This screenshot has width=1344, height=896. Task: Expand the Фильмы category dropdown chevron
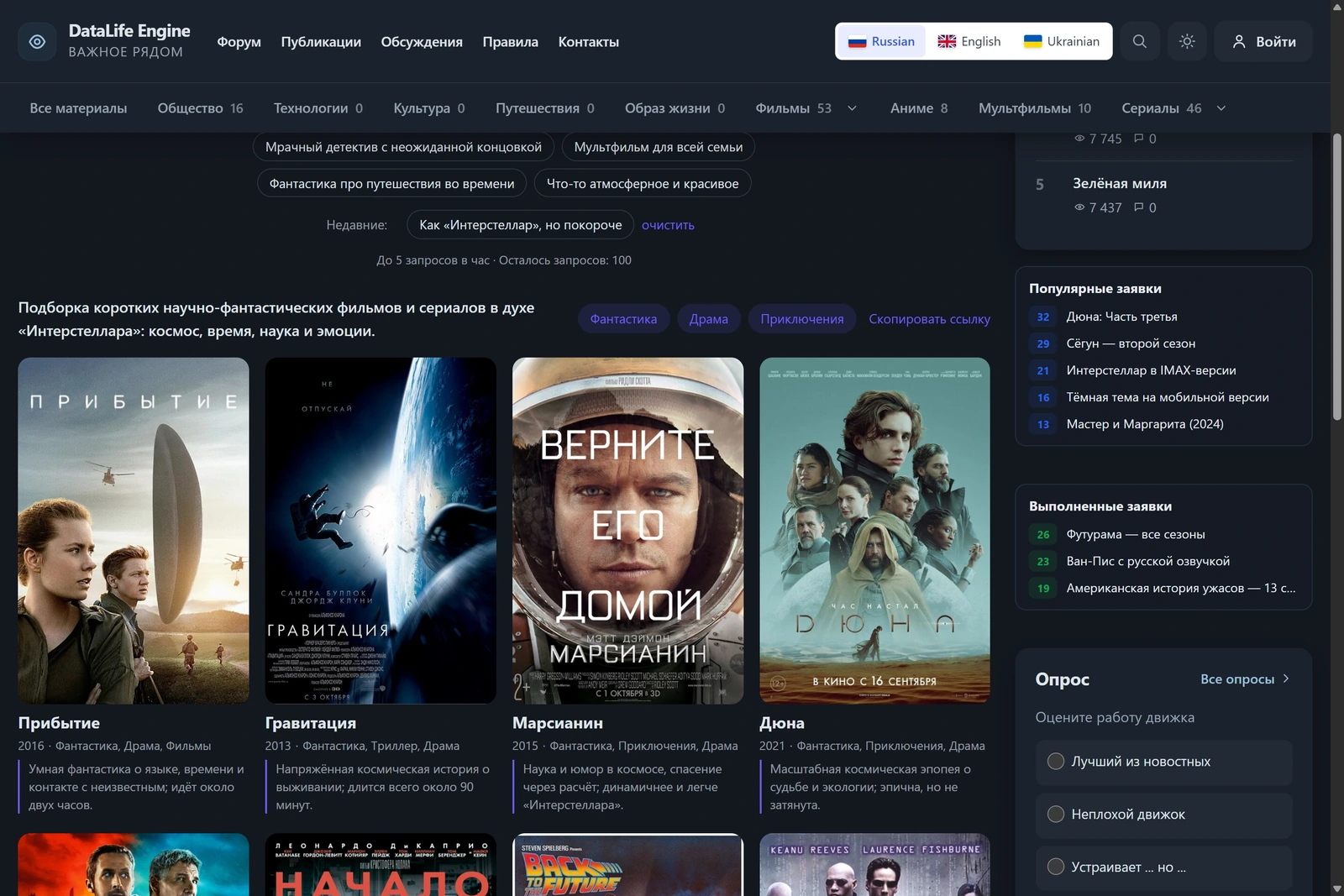point(852,108)
